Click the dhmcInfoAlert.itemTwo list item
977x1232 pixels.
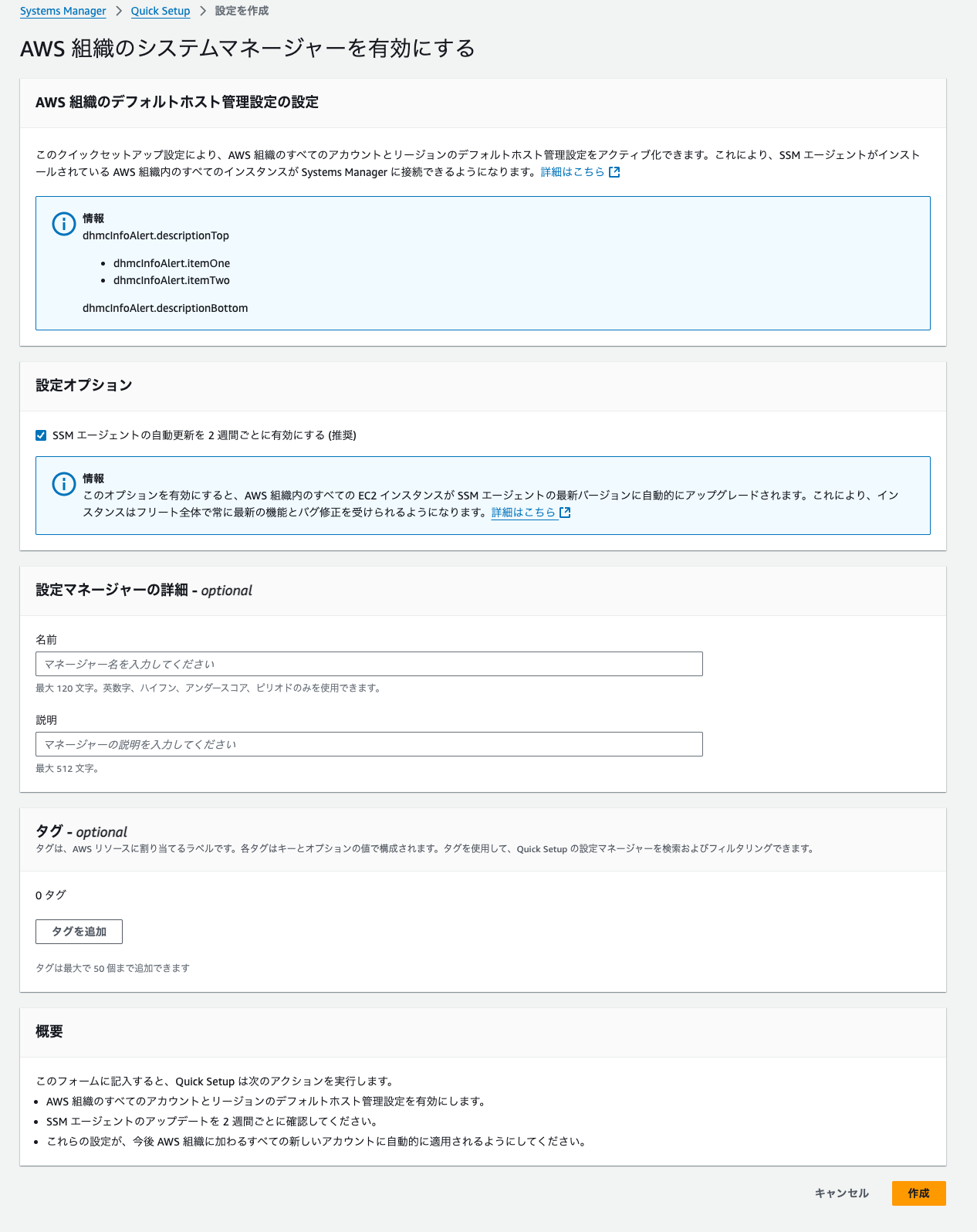click(x=171, y=280)
